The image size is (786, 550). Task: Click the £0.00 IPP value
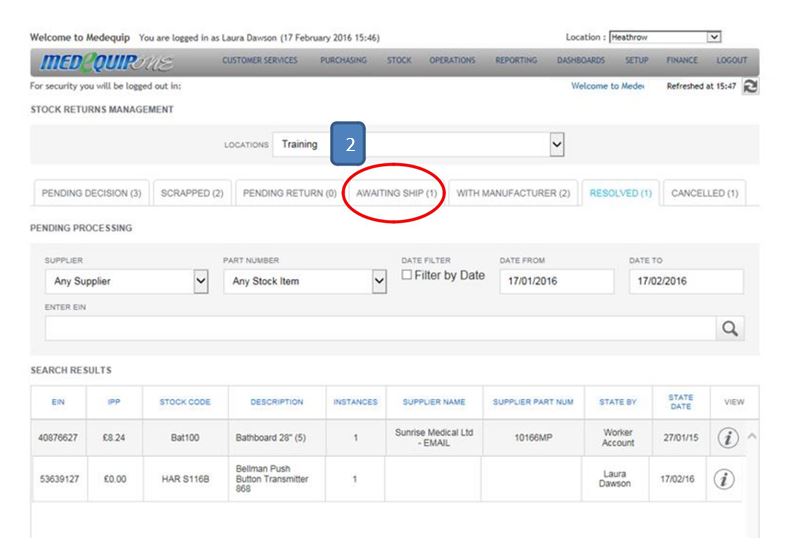click(x=115, y=479)
